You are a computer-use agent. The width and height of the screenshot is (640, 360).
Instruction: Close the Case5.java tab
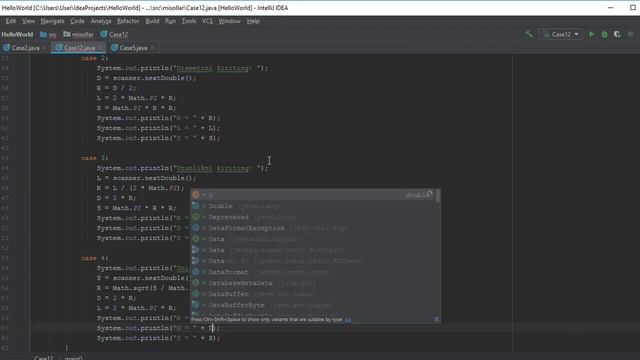[152, 48]
